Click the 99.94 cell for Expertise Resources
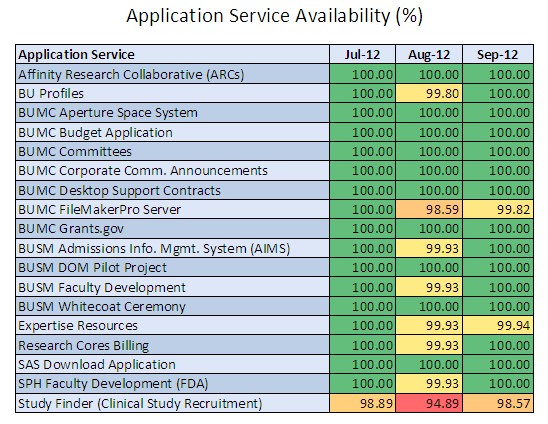This screenshot has width=548, height=424. point(498,325)
